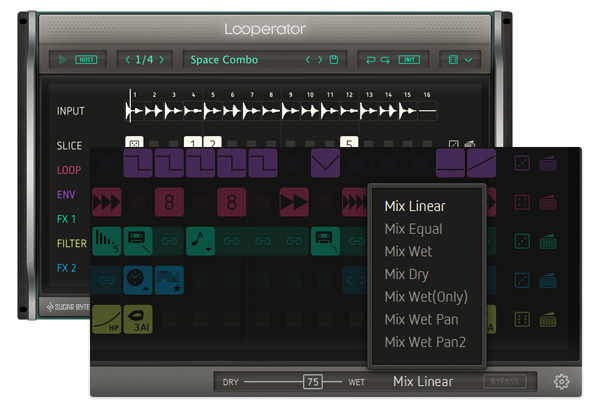Click the red triple-arrow loop cell

[107, 202]
